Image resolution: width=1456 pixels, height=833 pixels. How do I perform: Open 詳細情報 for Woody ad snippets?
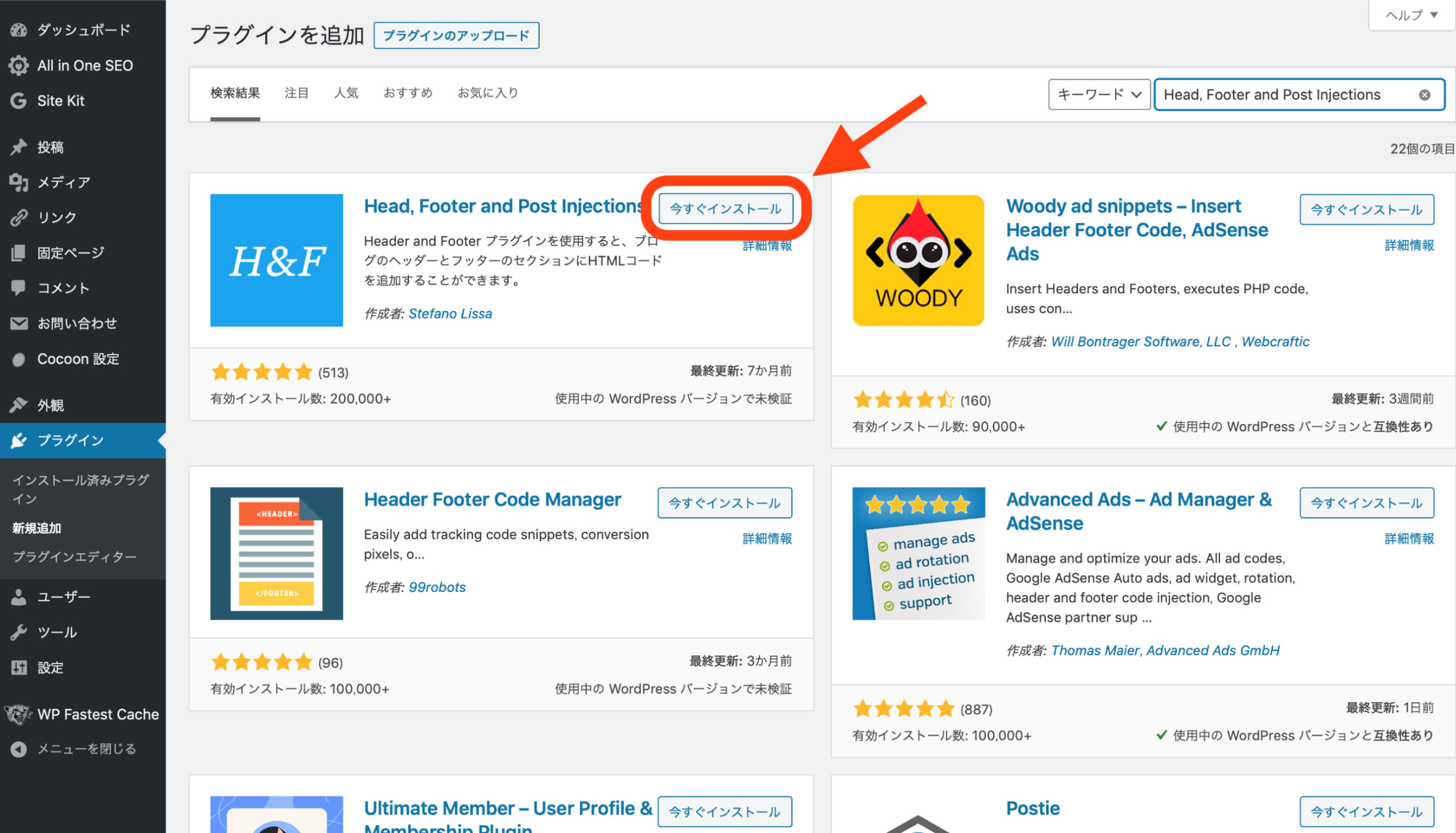(x=1409, y=246)
